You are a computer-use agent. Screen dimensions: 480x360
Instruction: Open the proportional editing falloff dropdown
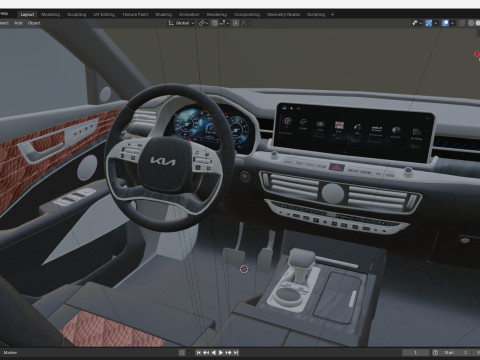click(x=245, y=23)
